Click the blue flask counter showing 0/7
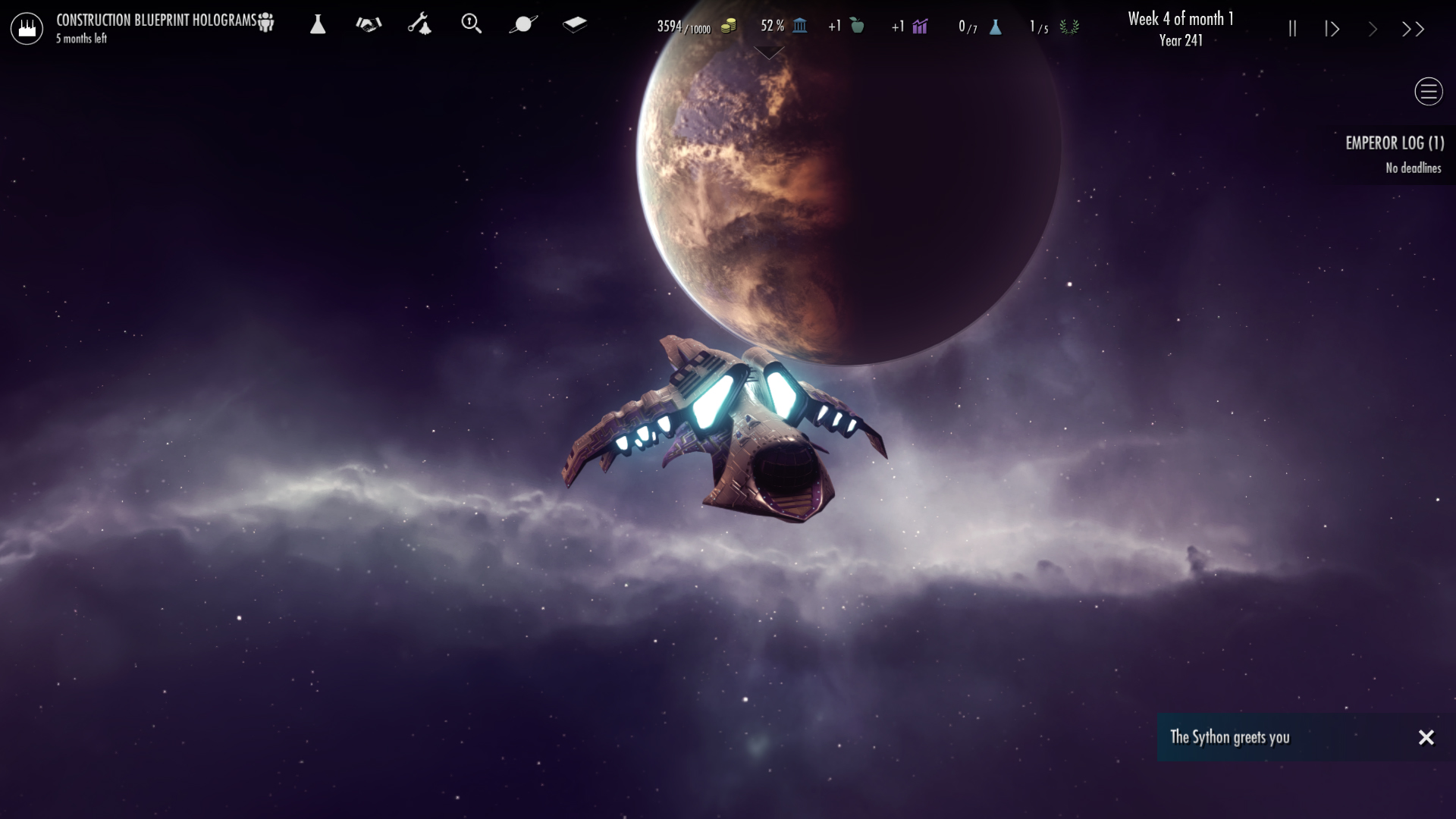This screenshot has width=1456, height=819. coord(994,27)
